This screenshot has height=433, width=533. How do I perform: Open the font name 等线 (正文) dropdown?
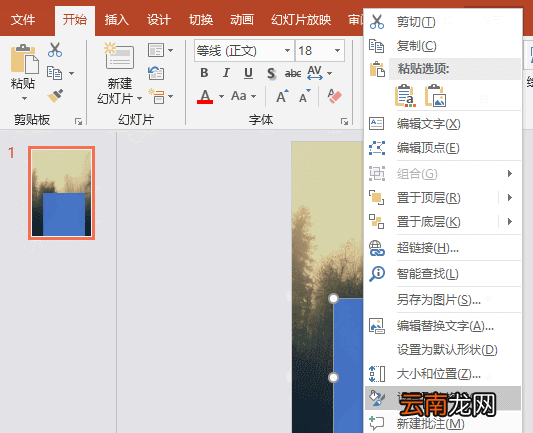288,51
